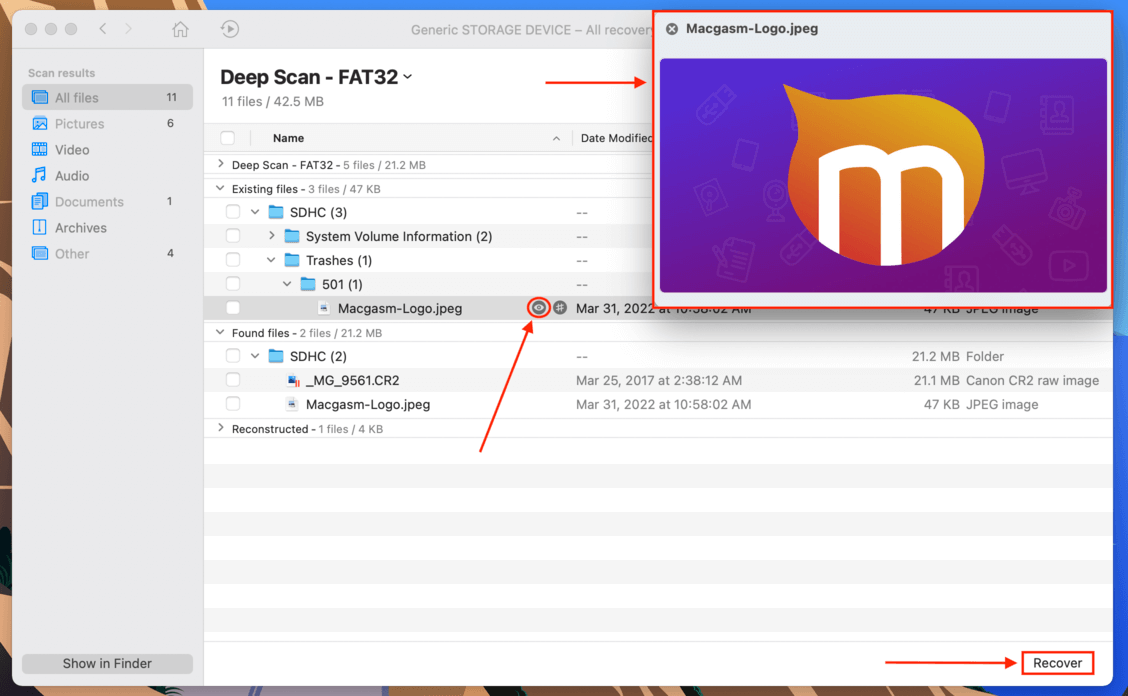Click the Trashes folder icon
This screenshot has height=696, width=1128.
pyautogui.click(x=291, y=260)
